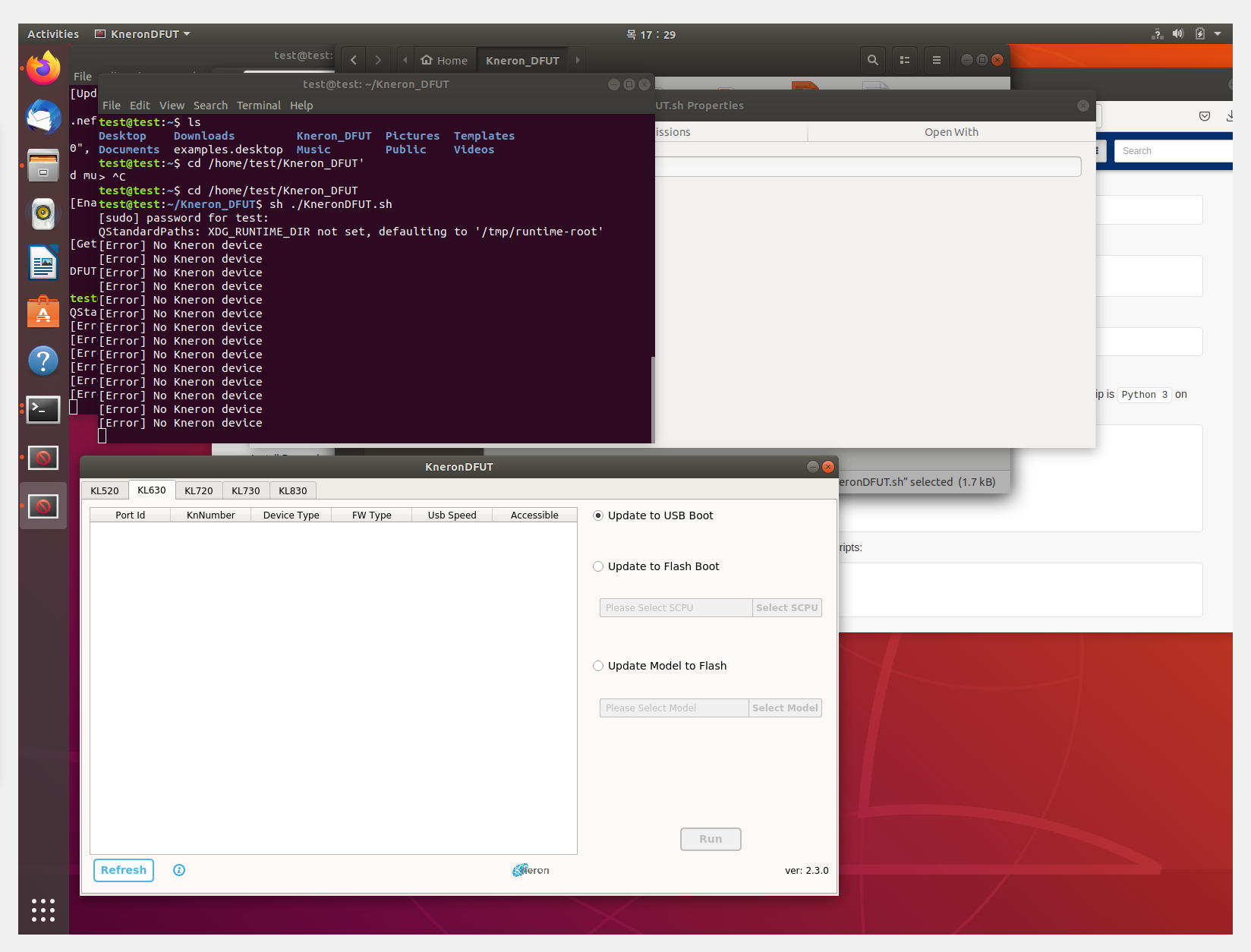Click the KnNumber column header
1251x952 pixels.
click(x=210, y=515)
